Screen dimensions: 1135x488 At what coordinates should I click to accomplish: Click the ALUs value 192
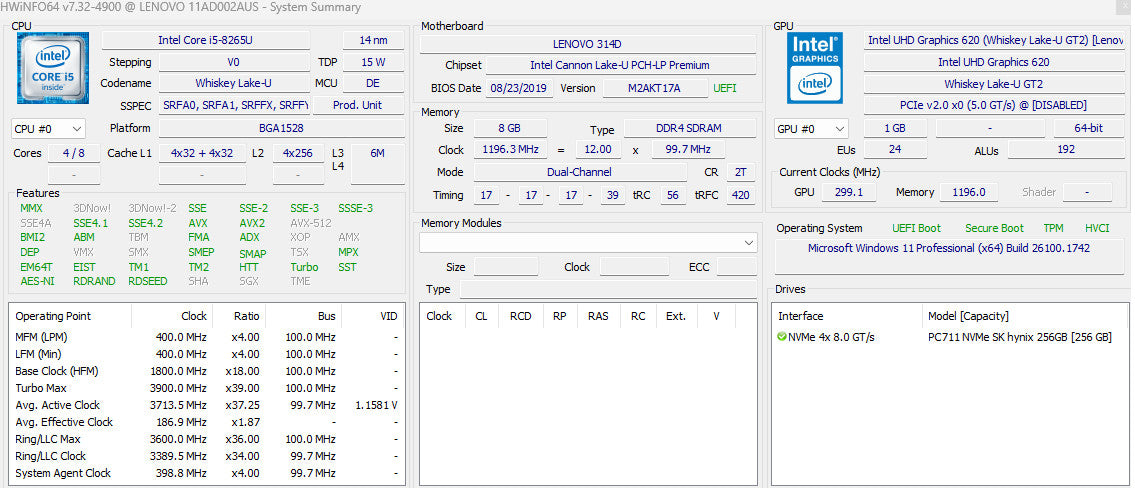[1066, 150]
